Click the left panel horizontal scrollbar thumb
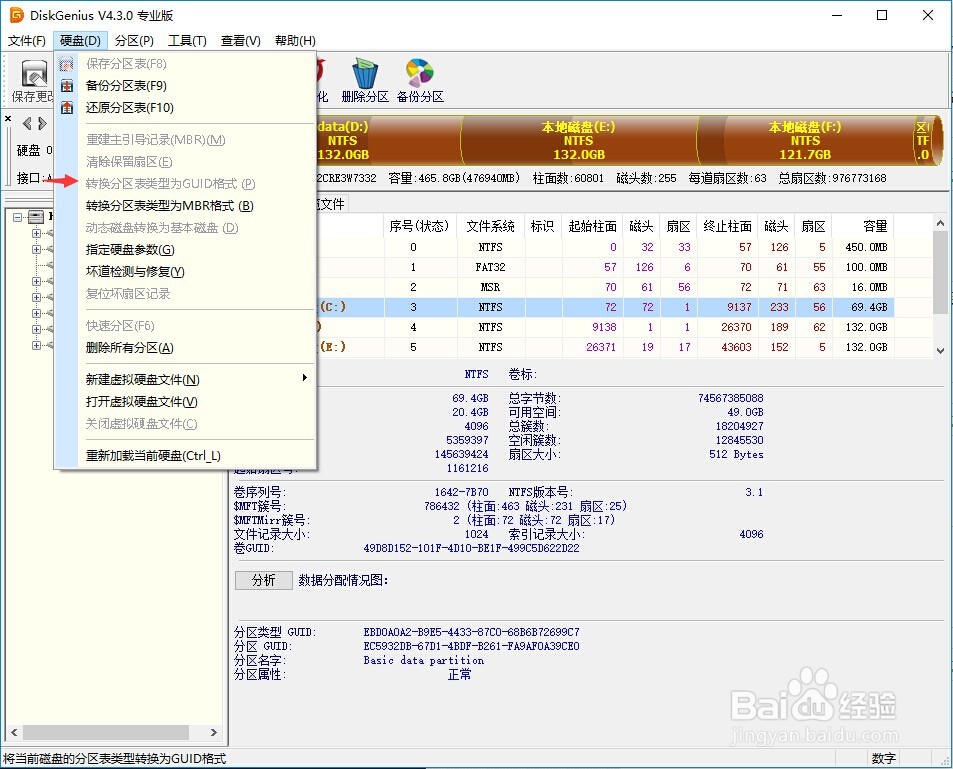 106,733
